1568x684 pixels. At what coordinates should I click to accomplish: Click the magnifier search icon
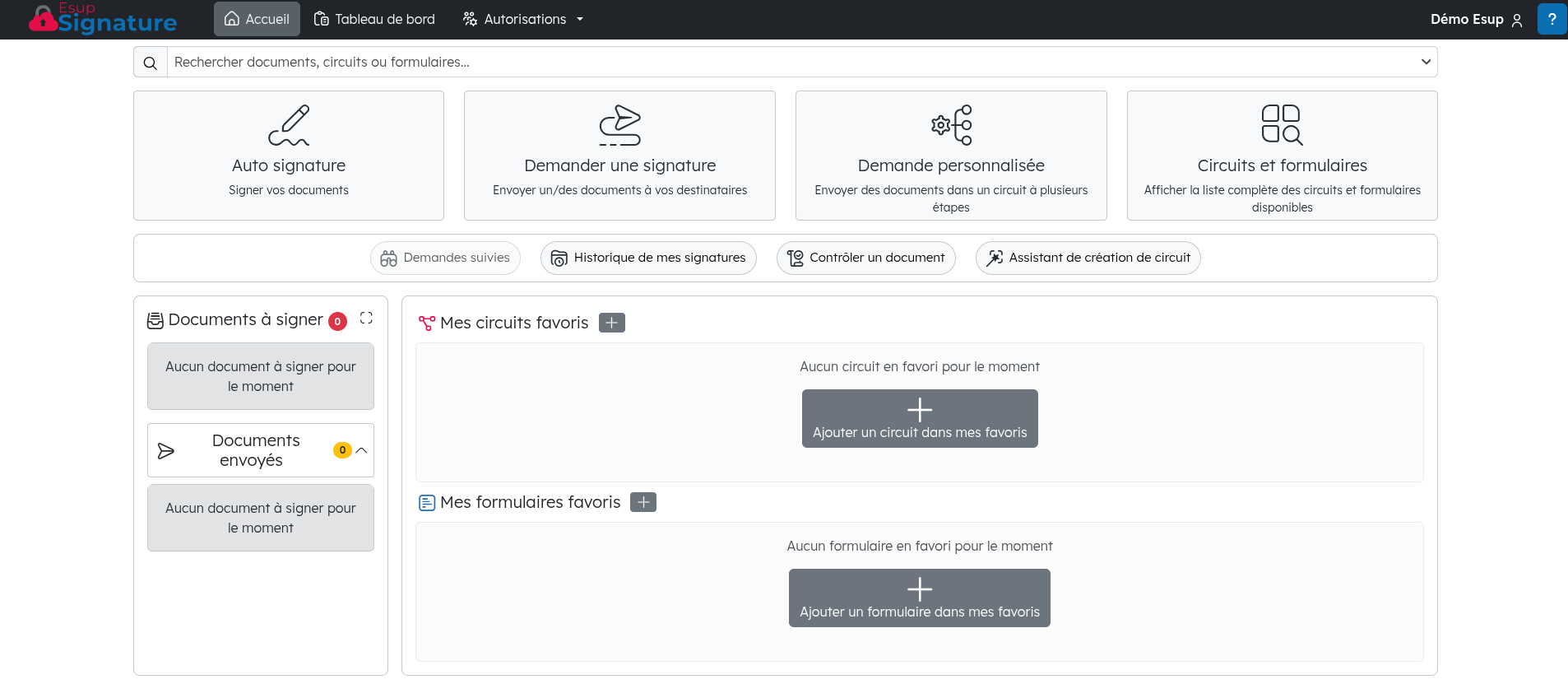(x=151, y=63)
